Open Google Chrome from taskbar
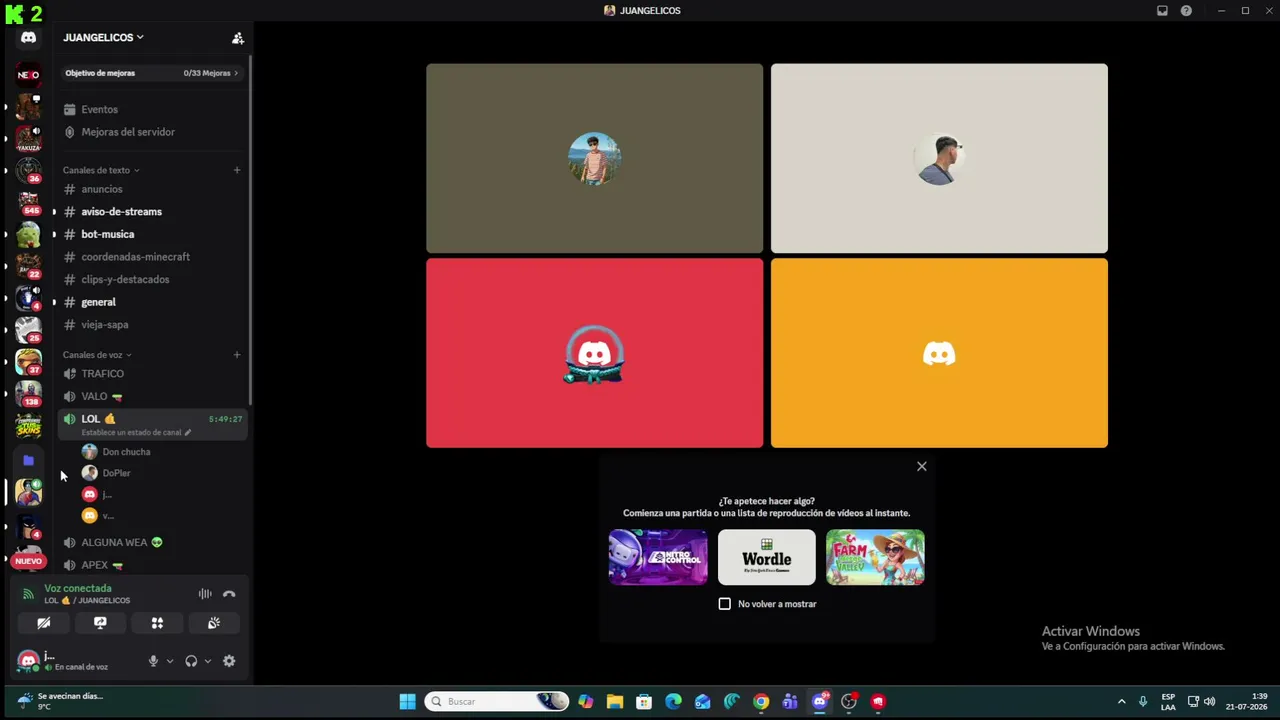The width and height of the screenshot is (1280, 720). click(x=761, y=702)
